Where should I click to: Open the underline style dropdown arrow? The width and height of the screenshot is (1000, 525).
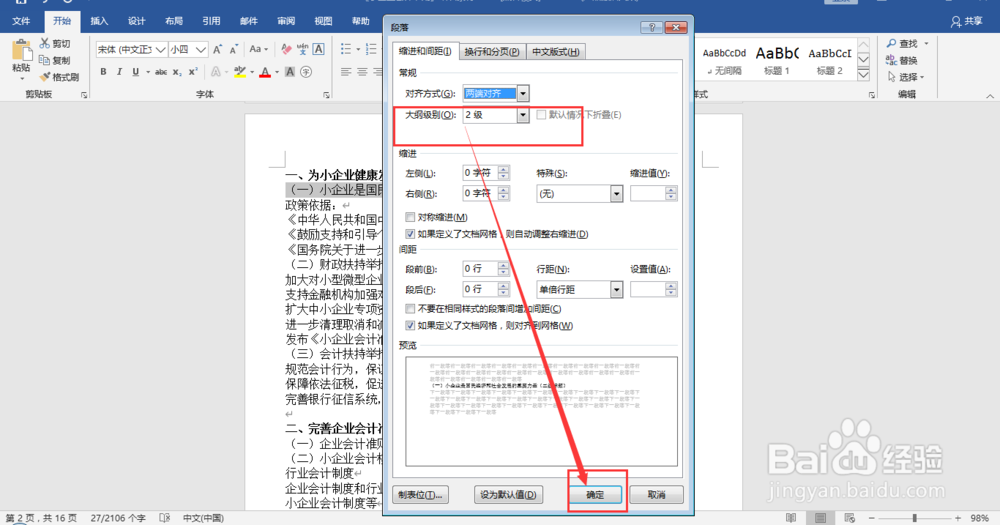tap(148, 72)
